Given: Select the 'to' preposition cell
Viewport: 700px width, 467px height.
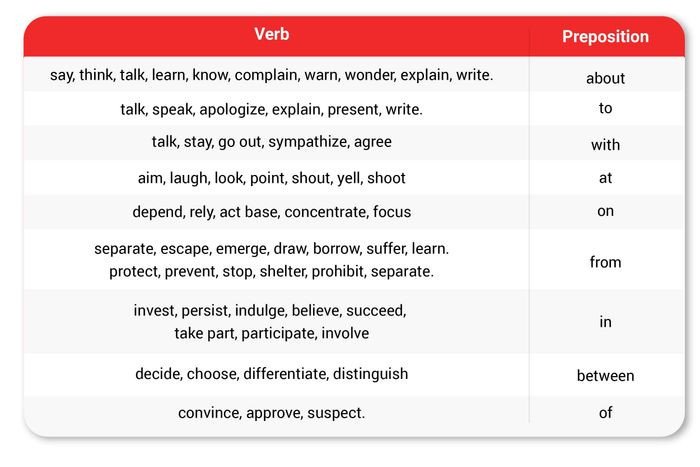Looking at the screenshot, I should tap(605, 108).
